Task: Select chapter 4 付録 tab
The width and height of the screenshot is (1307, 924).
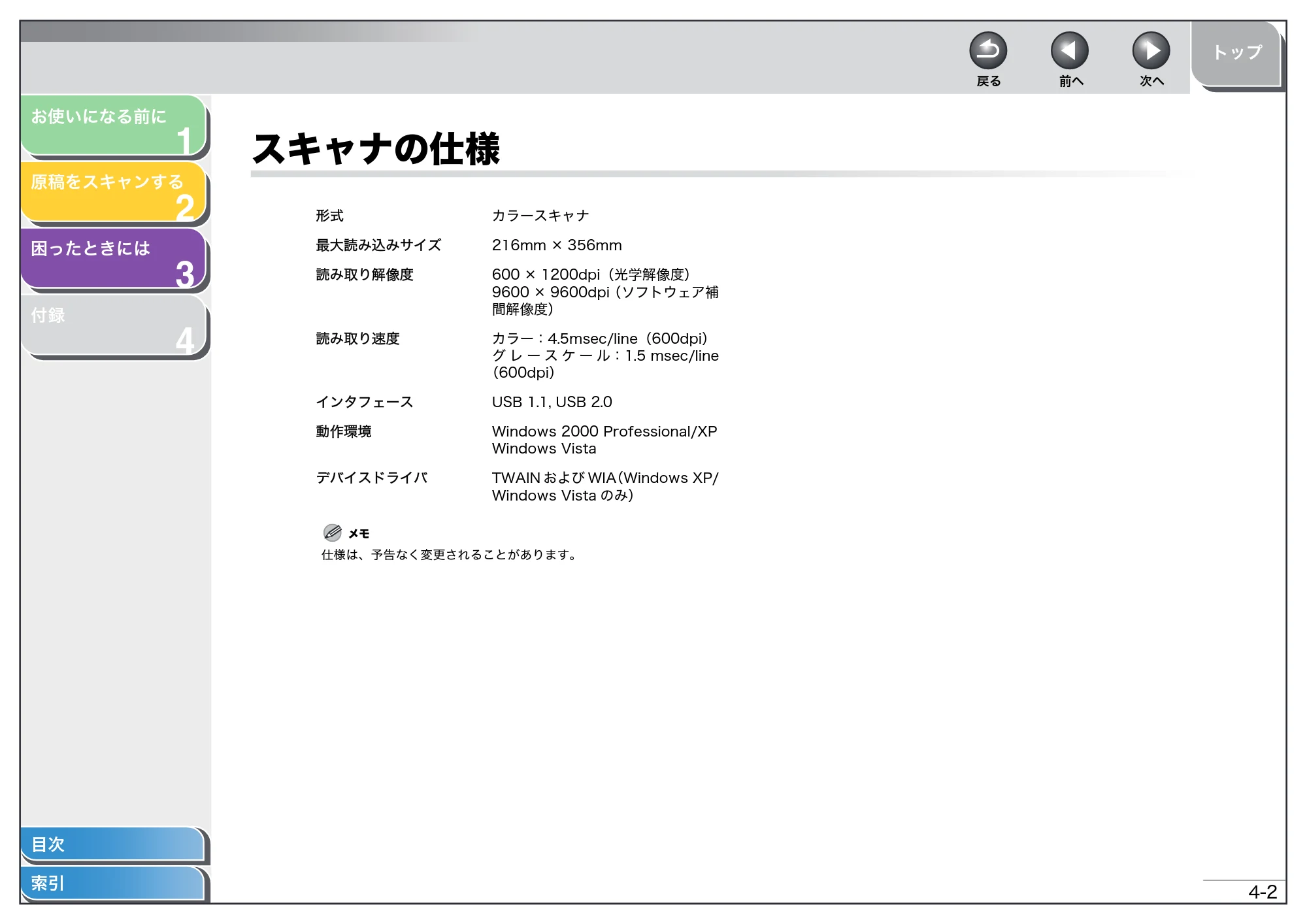Action: coord(114,325)
